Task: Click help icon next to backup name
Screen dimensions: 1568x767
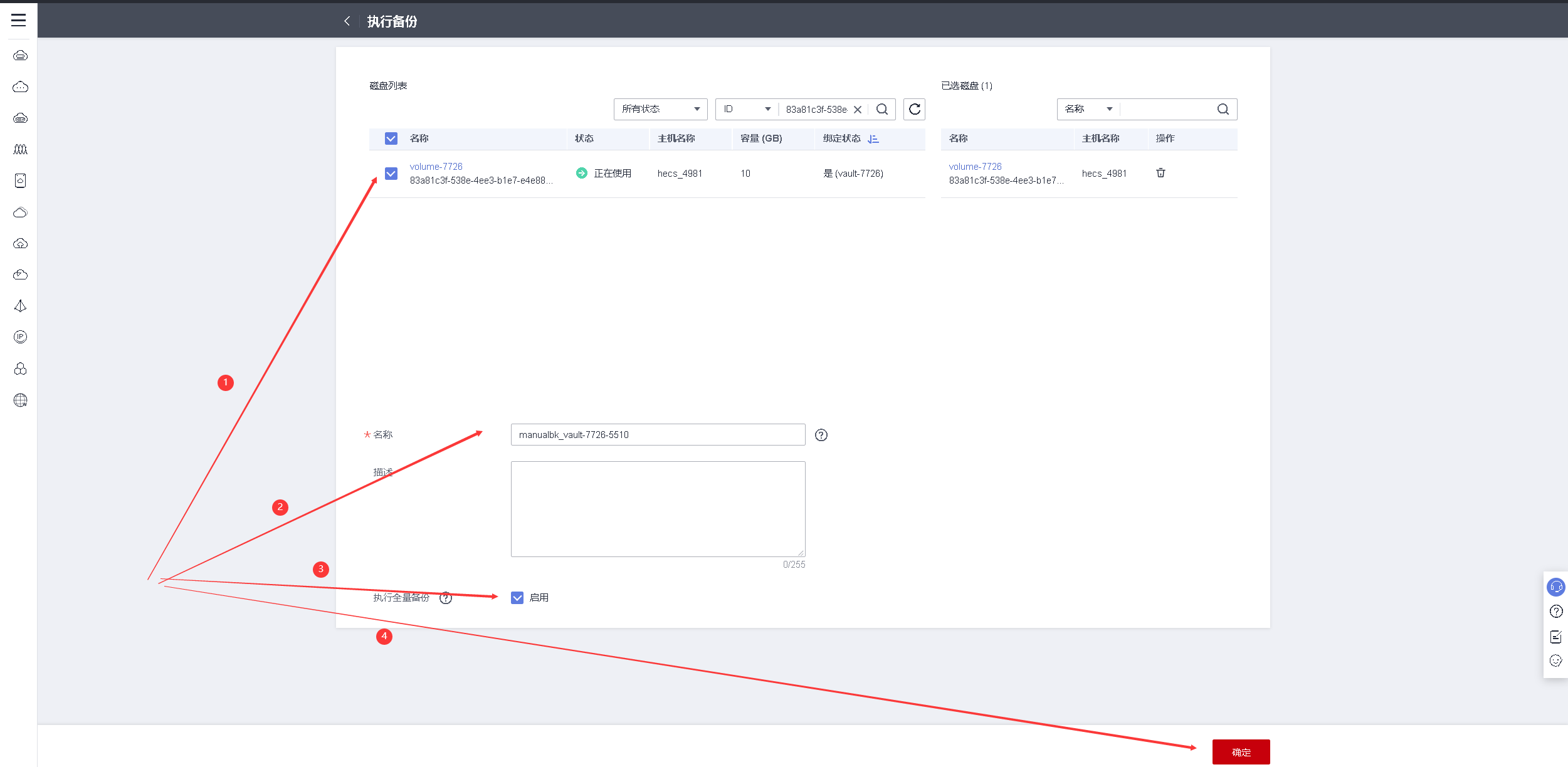Action: 821,435
